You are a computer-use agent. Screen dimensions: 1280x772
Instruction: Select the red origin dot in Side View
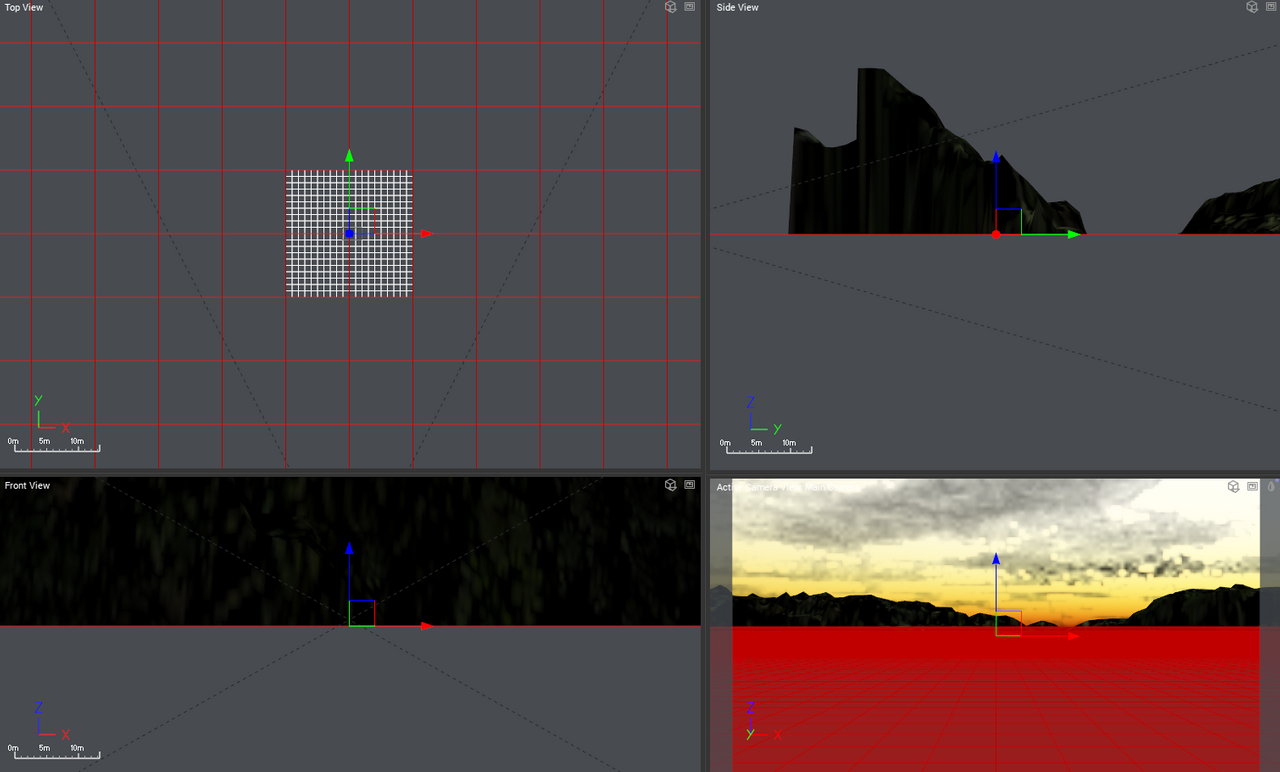click(x=996, y=234)
